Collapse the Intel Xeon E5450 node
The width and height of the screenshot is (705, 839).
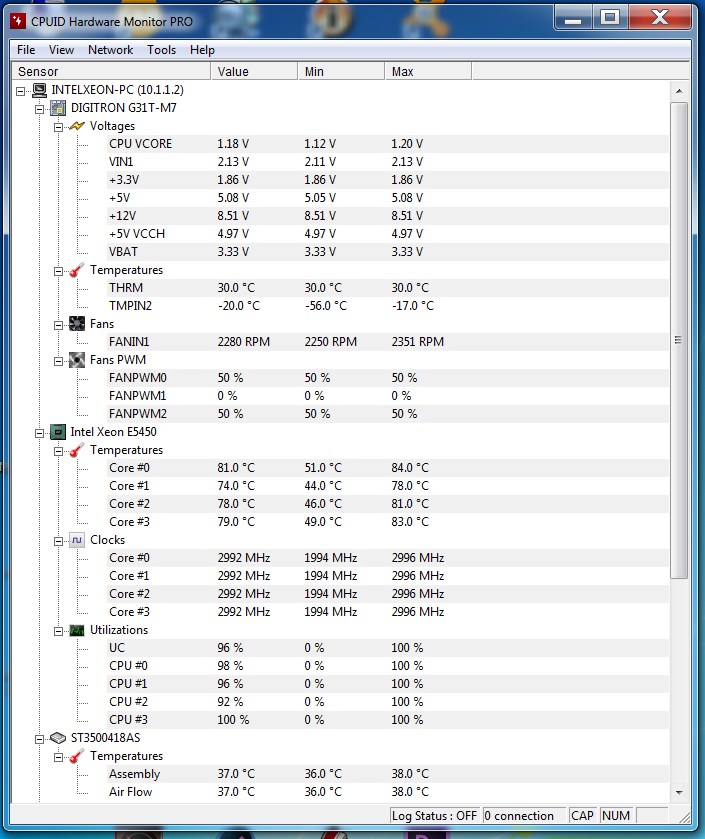pyautogui.click(x=40, y=433)
